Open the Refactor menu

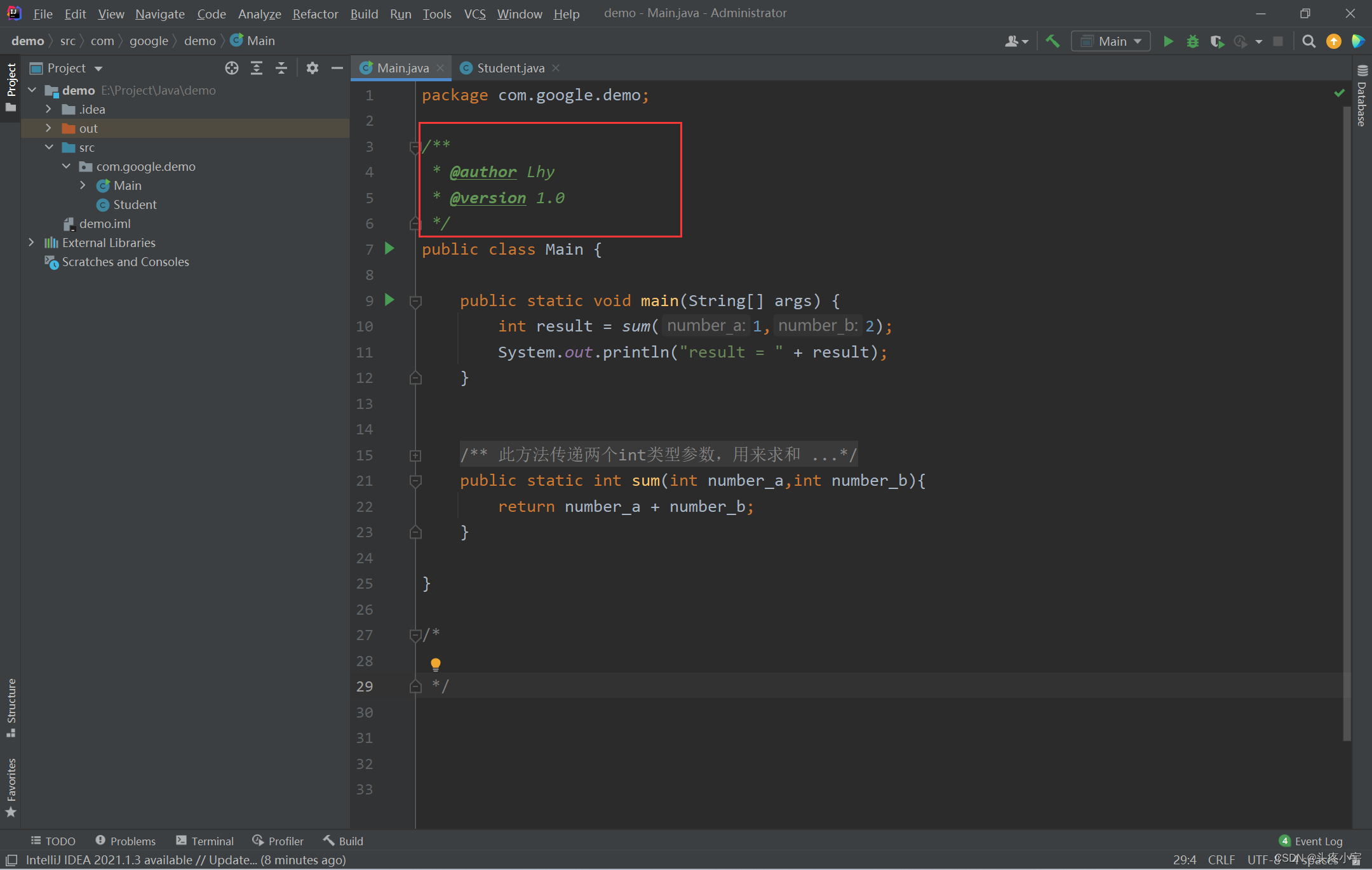(315, 13)
